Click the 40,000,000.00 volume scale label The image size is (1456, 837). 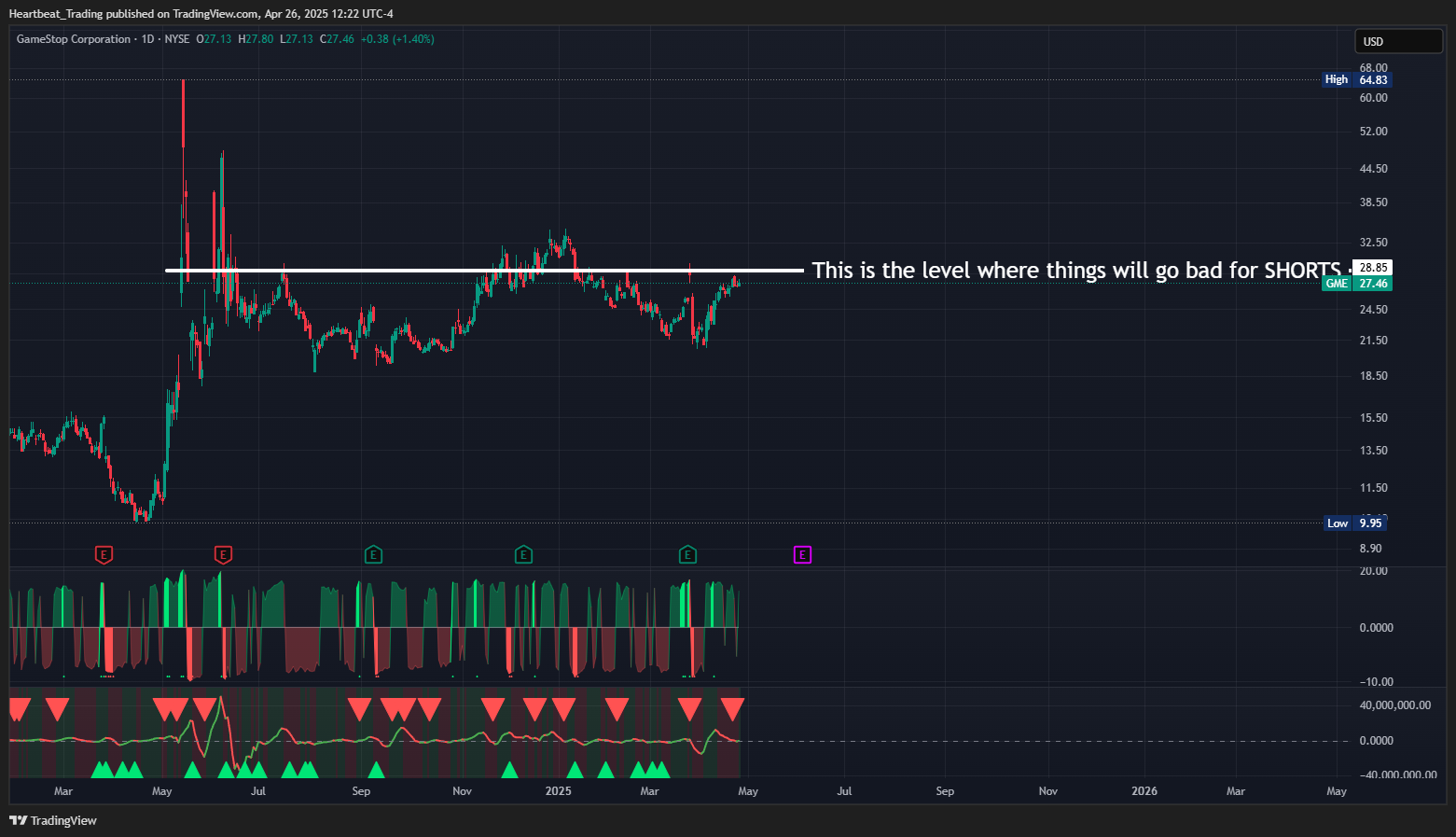pyautogui.click(x=1394, y=705)
